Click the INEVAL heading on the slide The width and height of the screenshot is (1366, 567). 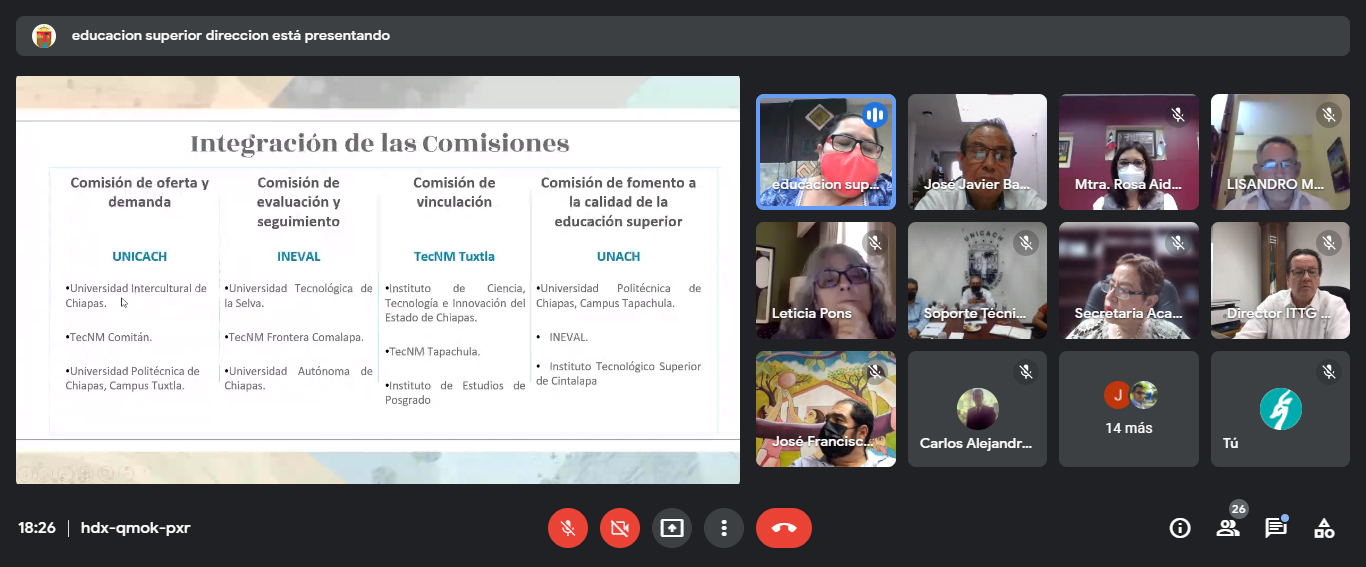pyautogui.click(x=299, y=256)
